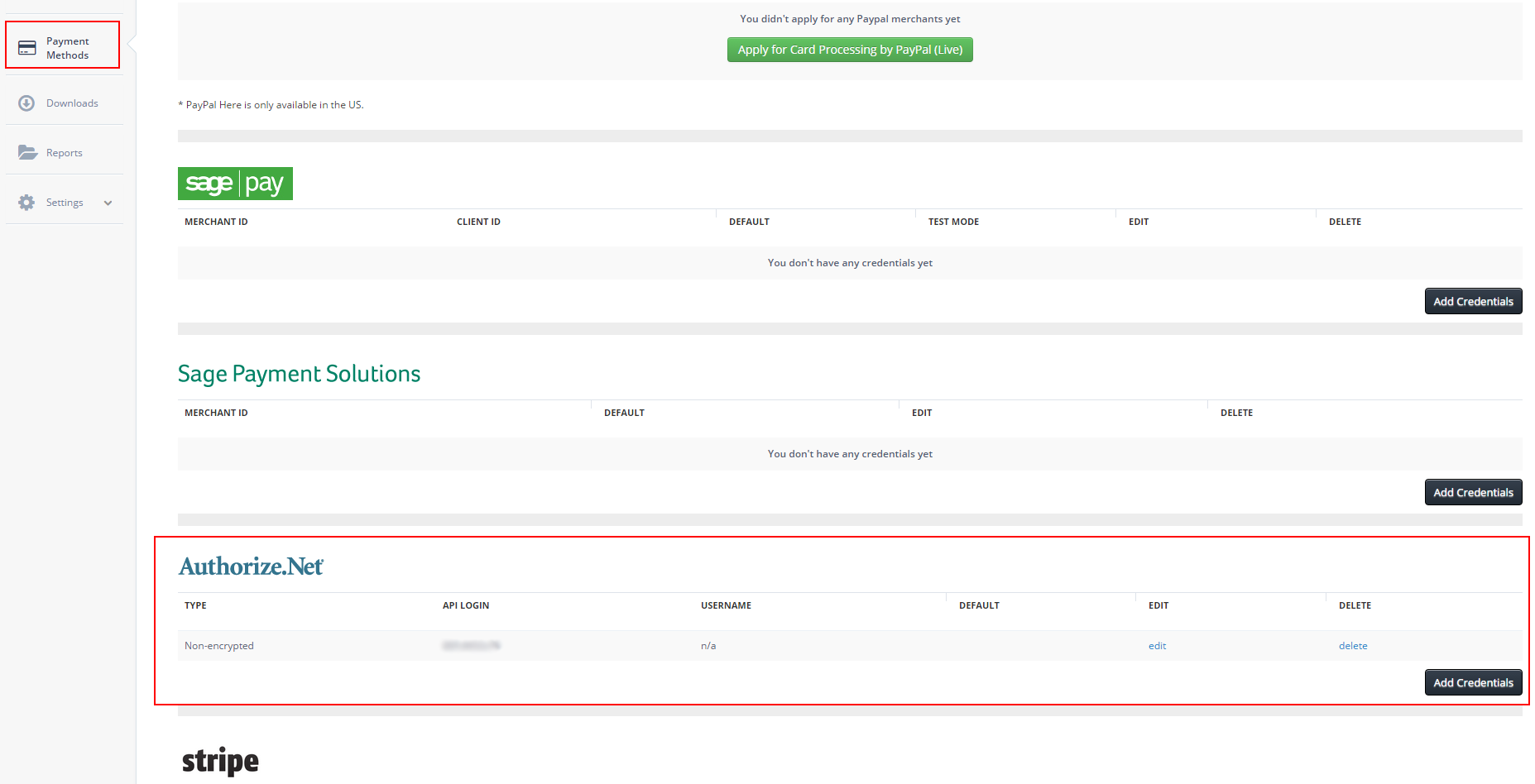Image resolution: width=1535 pixels, height=784 pixels.
Task: Apply for Card Processing by PayPal (Live)
Action: pyautogui.click(x=850, y=50)
